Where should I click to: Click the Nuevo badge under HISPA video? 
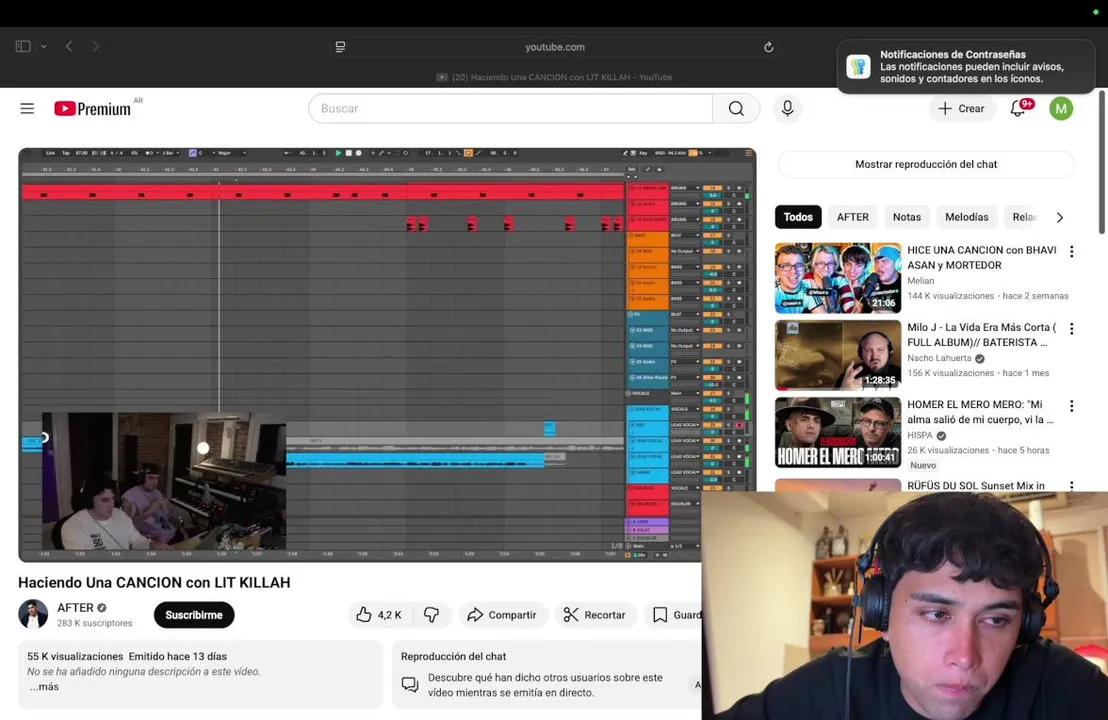[x=923, y=465]
